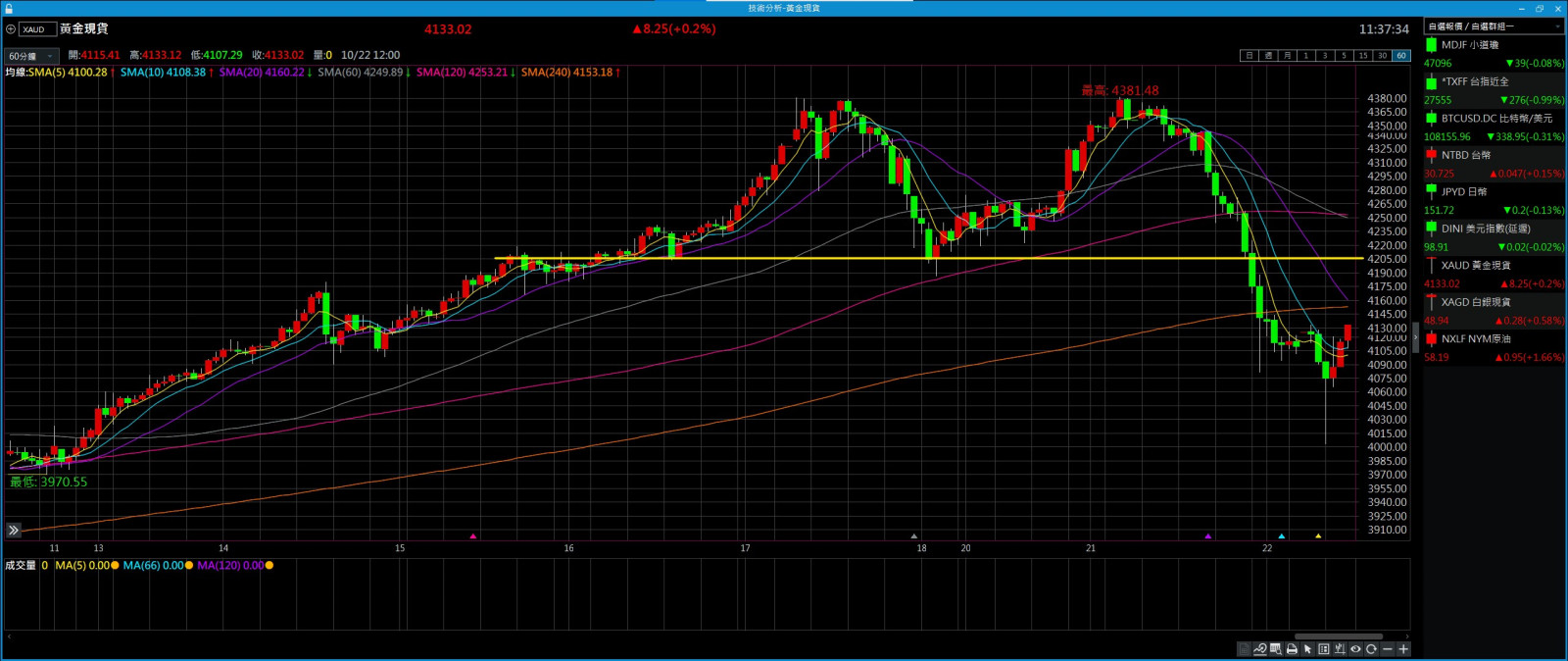Click the drawing tools trend line icon
This screenshot has width=1568, height=661.
(1260, 649)
